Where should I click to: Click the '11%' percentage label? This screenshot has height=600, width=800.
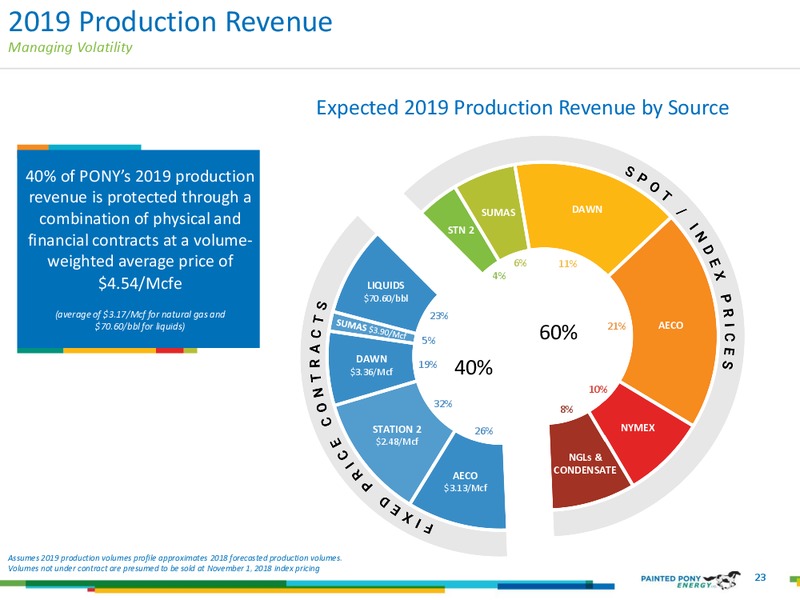point(567,263)
